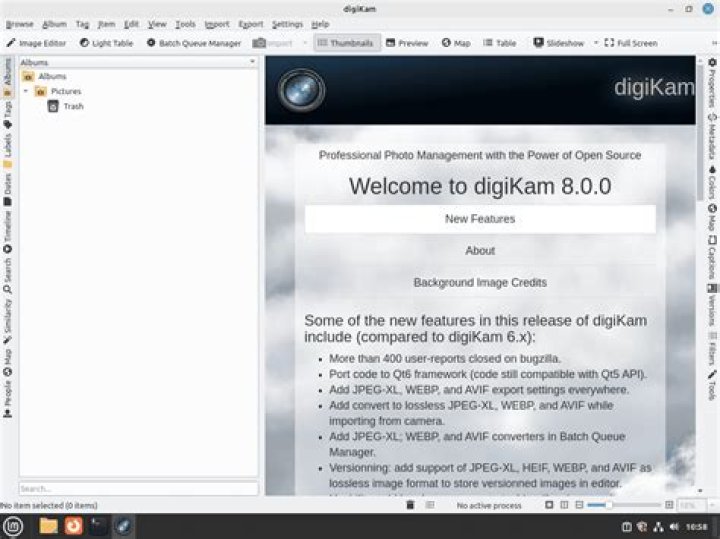Viewport: 720px width, 539px height.
Task: Open the Light Table tool
Action: point(107,43)
